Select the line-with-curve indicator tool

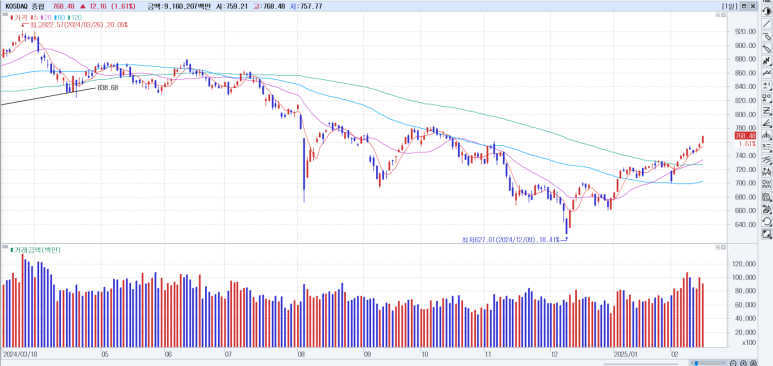tap(767, 73)
